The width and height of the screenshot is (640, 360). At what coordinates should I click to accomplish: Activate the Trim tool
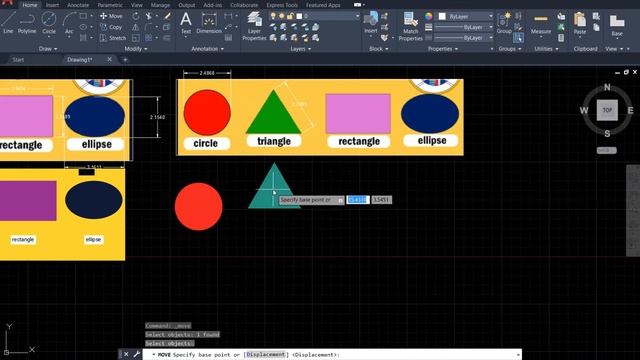149,16
